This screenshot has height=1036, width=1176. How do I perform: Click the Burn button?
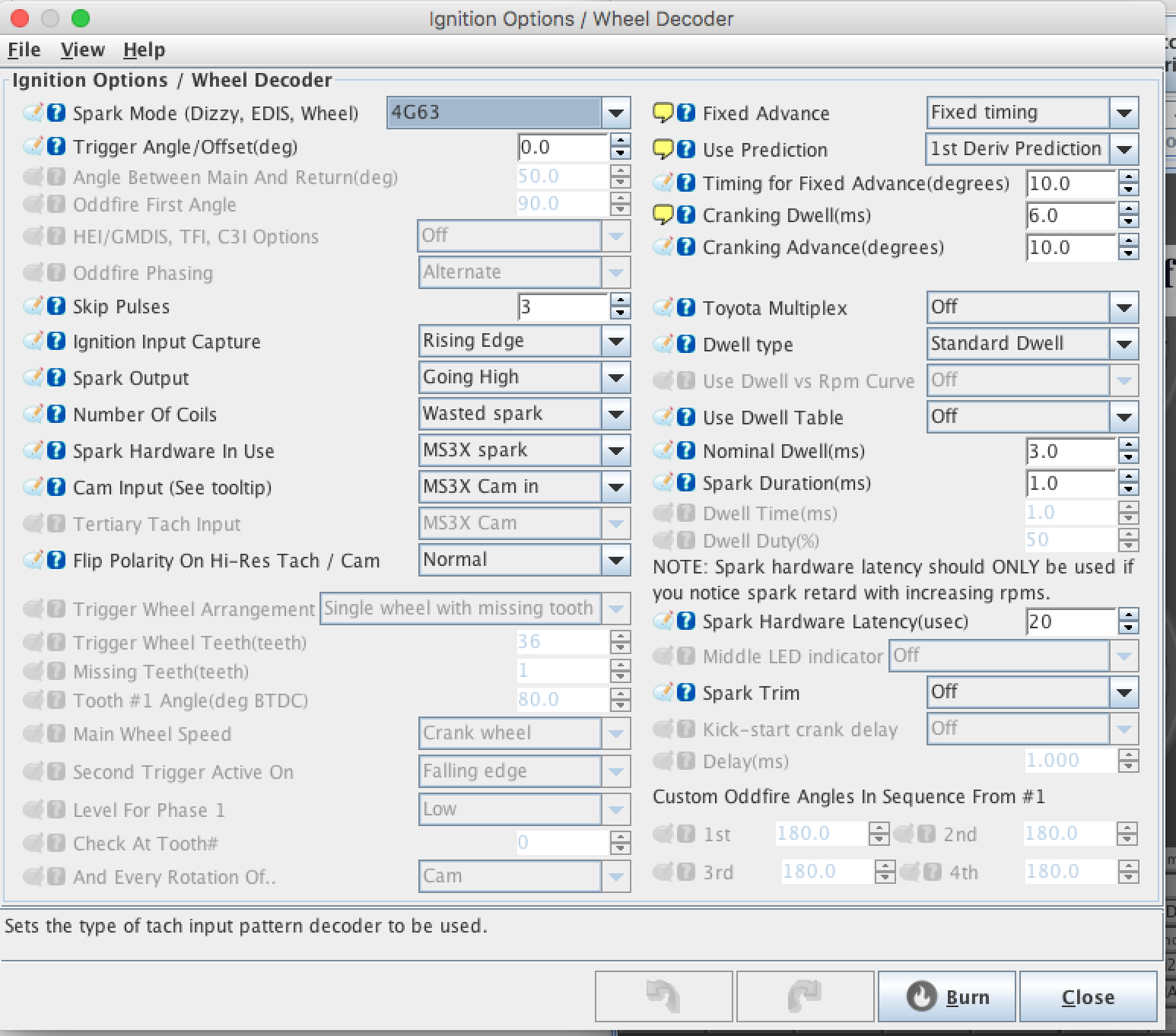(946, 996)
